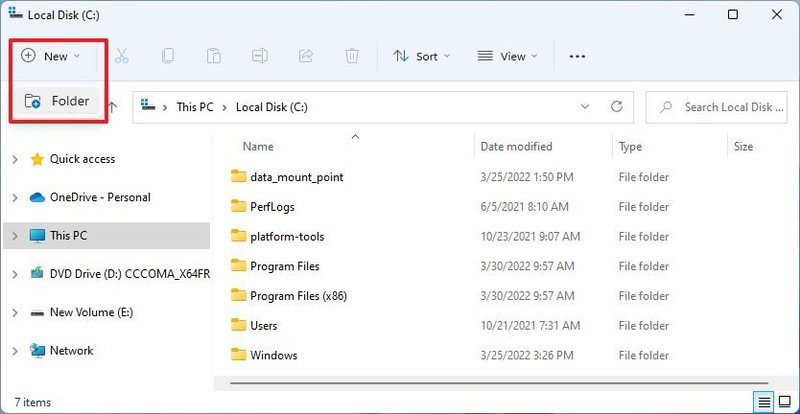The height and width of the screenshot is (414, 800).
Task: Click the horizontal scrollbar in file list
Action: click(500, 382)
